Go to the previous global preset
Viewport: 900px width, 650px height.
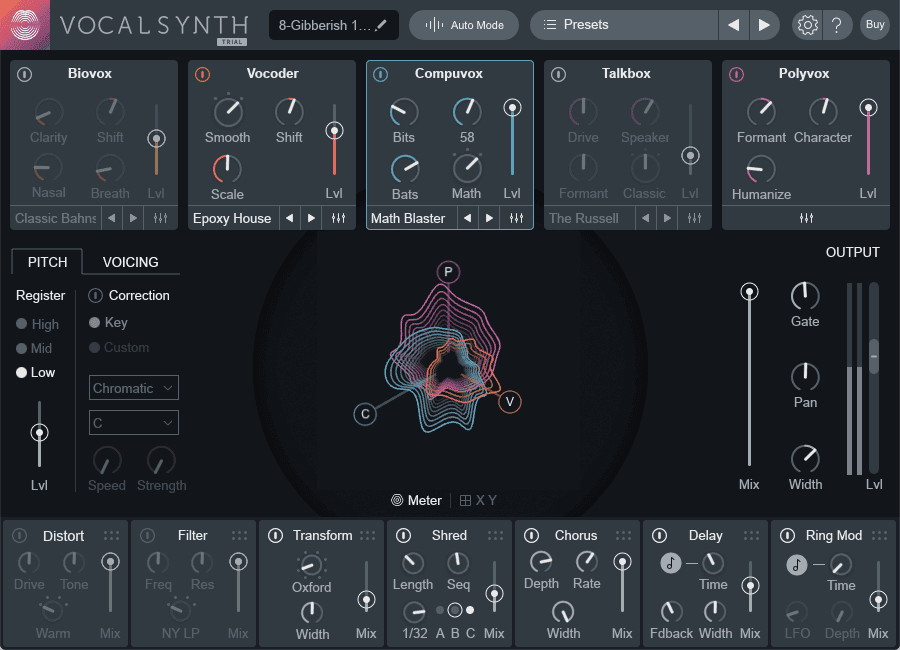click(734, 25)
